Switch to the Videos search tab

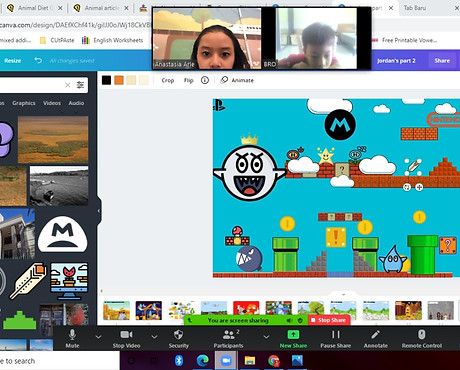[52, 103]
